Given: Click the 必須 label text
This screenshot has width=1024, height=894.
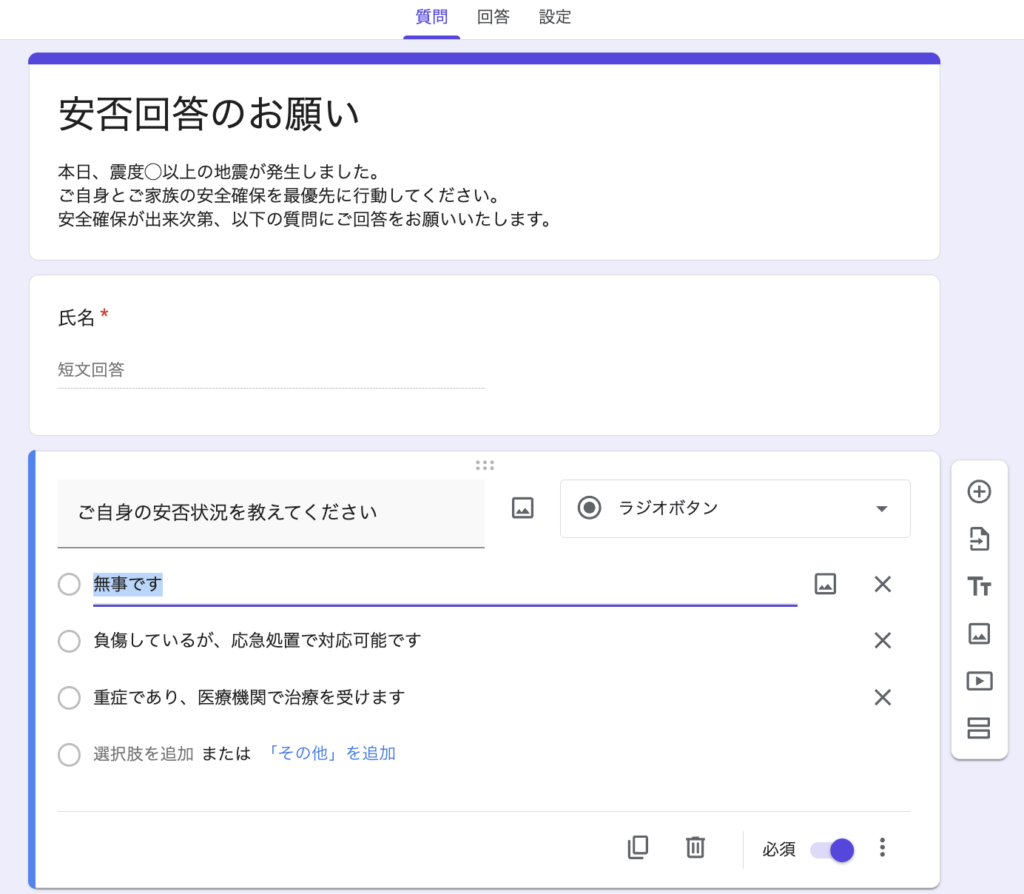Looking at the screenshot, I should coord(778,849).
